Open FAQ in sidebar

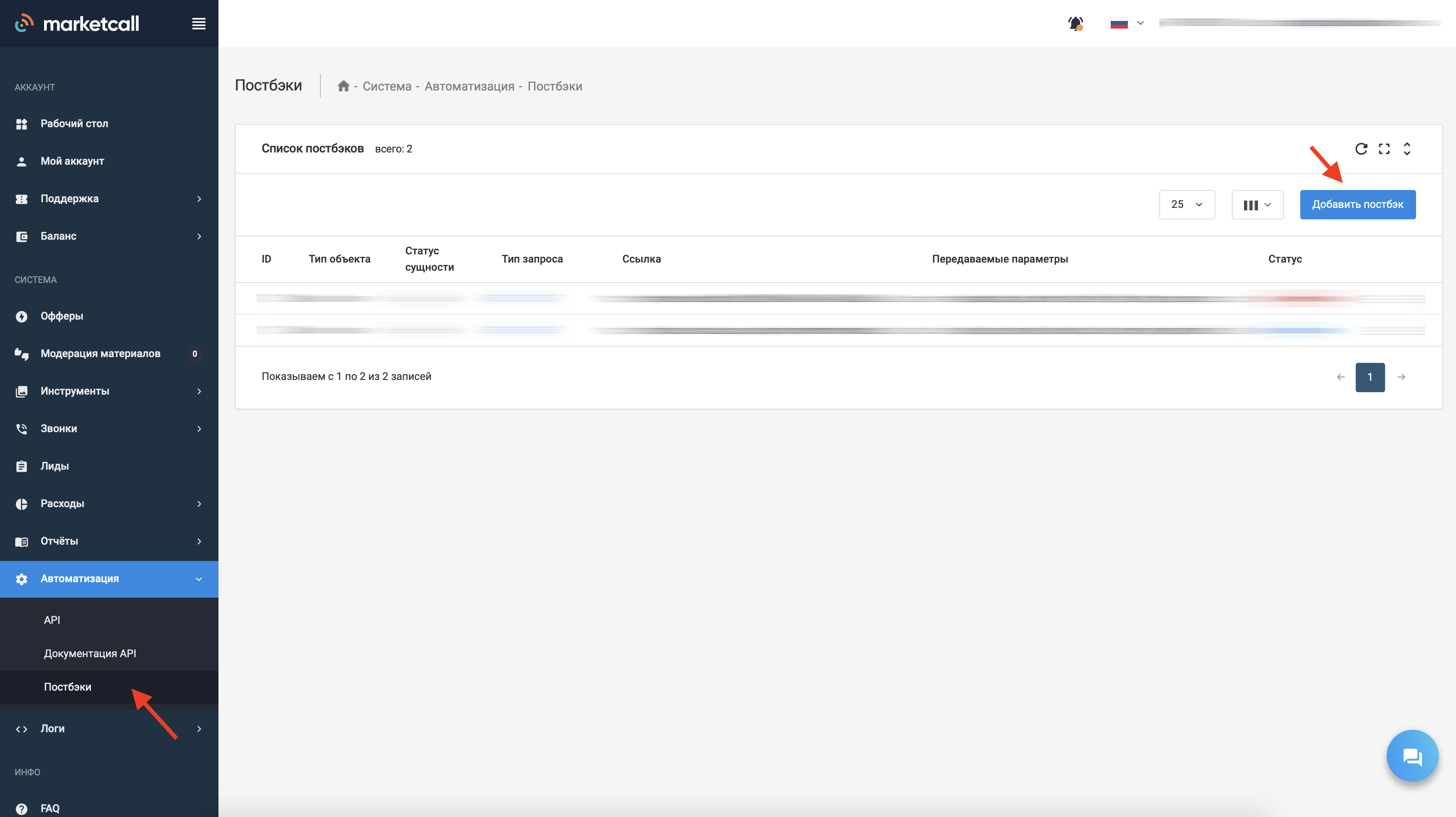(x=109, y=808)
